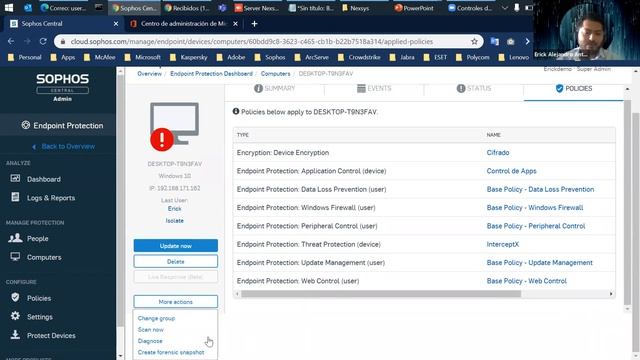Open the Cifrado policy

point(498,153)
